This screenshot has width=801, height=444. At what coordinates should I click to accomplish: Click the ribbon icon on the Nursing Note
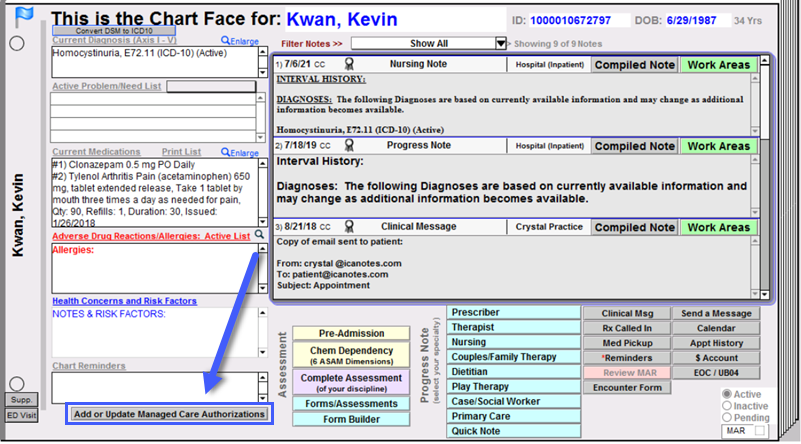[x=350, y=65]
